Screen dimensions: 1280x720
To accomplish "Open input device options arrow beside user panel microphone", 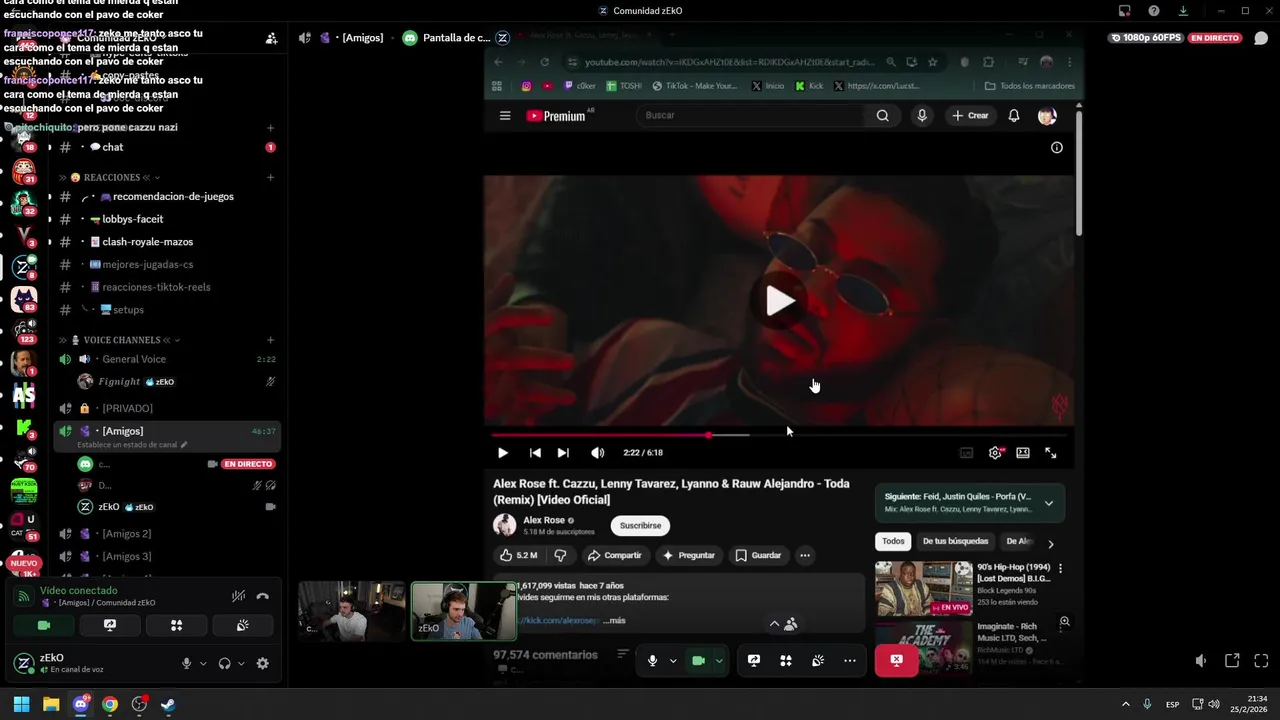I will [203, 663].
